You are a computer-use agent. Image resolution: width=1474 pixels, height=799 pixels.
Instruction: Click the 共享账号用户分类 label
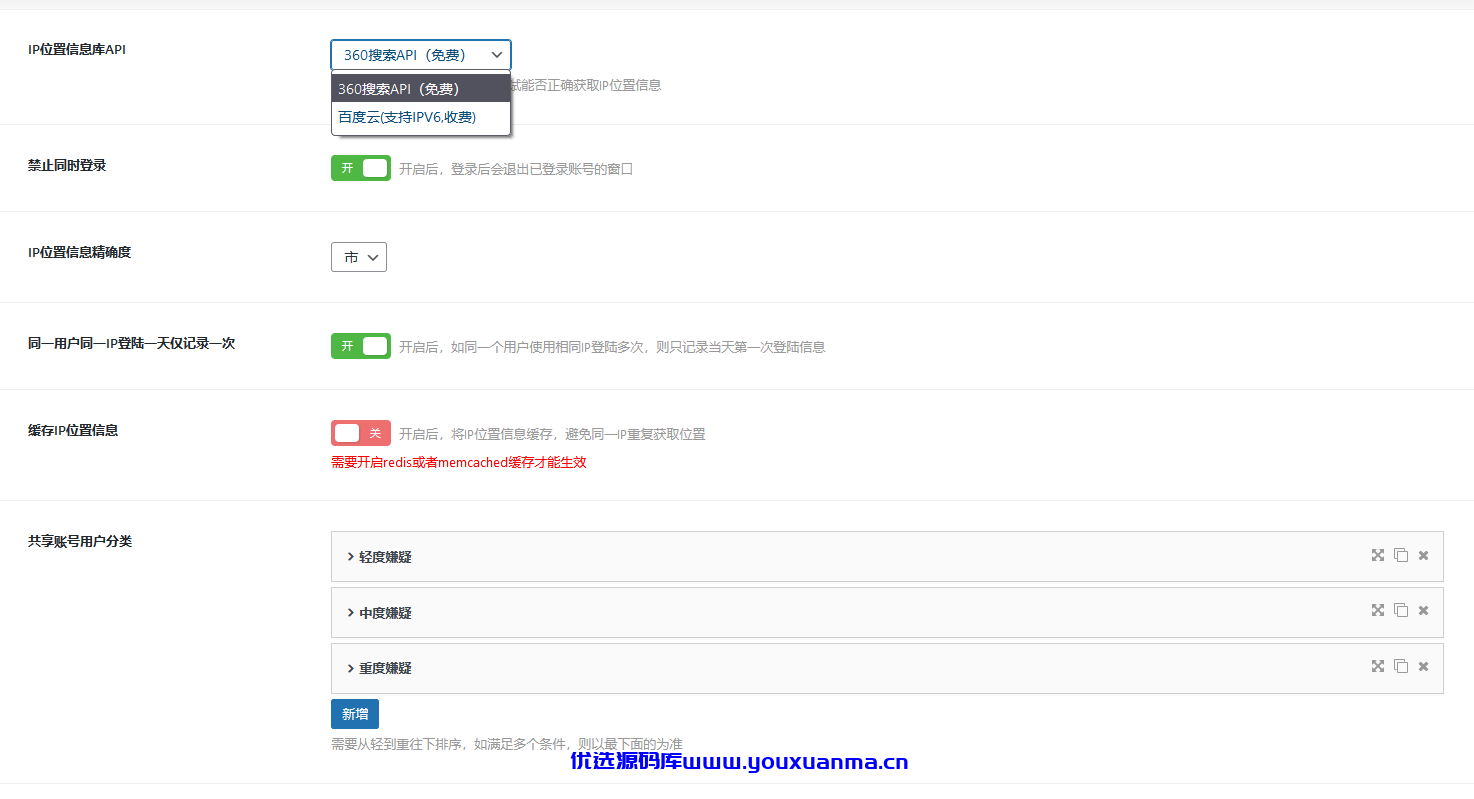[x=80, y=541]
